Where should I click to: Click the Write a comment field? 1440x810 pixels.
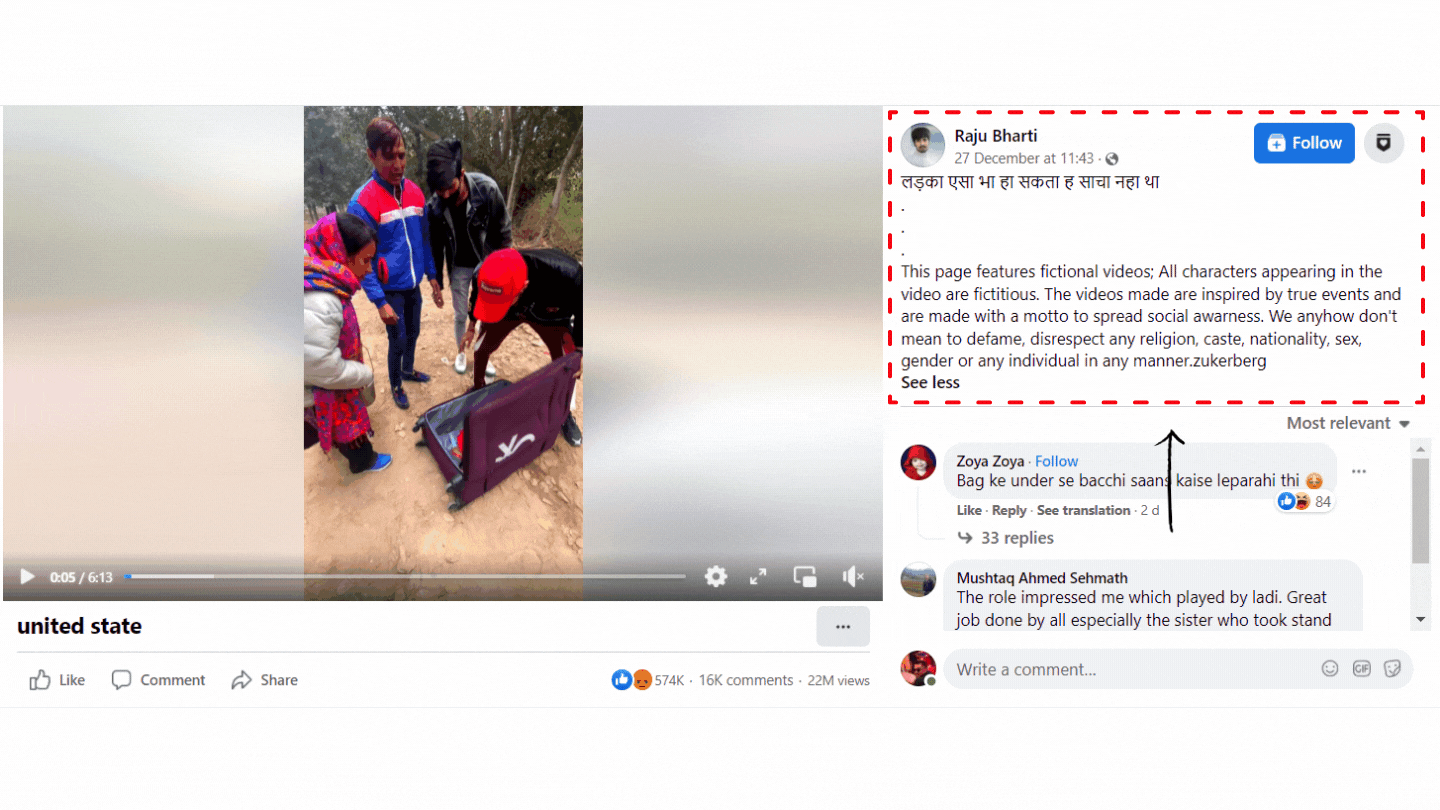click(x=1132, y=669)
